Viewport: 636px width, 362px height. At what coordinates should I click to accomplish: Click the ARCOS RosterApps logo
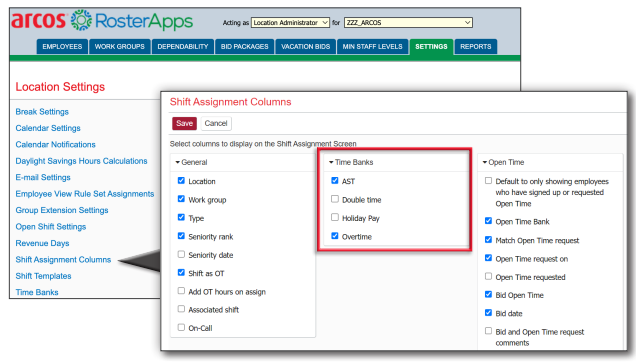point(102,21)
